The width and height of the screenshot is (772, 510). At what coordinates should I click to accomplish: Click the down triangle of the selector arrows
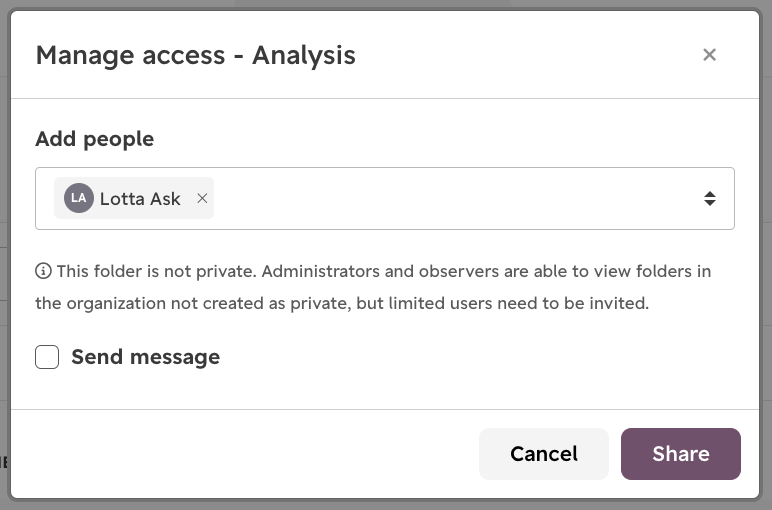click(x=709, y=203)
